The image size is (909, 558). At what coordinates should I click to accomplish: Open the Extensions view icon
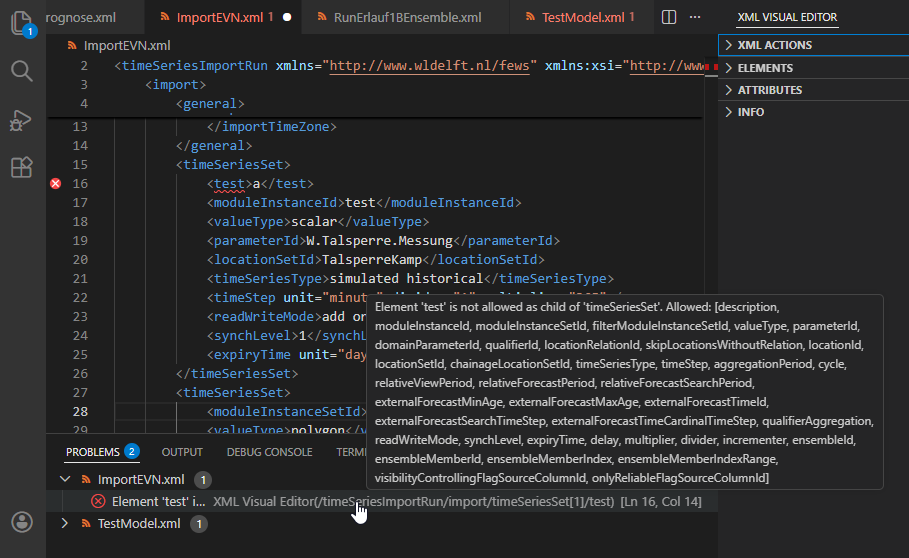[x=22, y=167]
